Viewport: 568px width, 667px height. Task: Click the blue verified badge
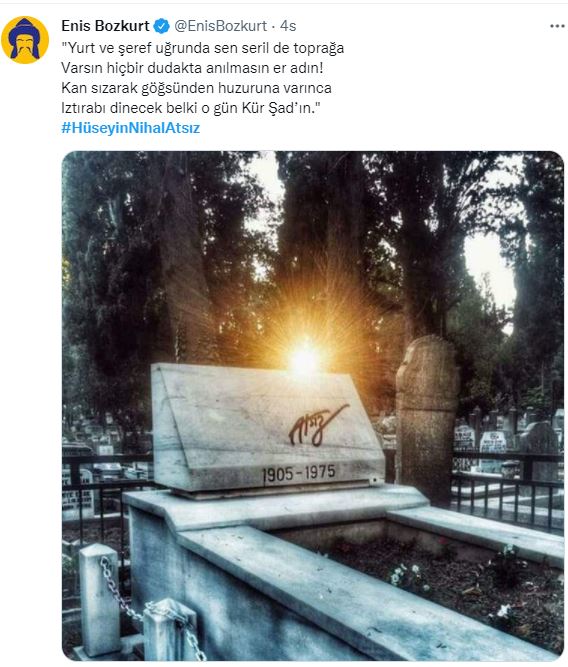point(161,26)
